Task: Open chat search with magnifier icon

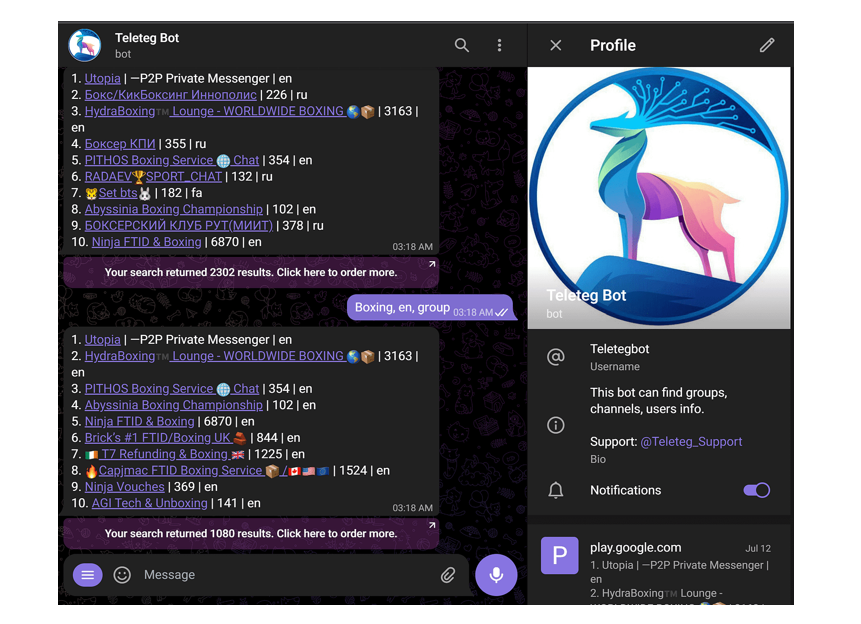Action: pyautogui.click(x=461, y=45)
